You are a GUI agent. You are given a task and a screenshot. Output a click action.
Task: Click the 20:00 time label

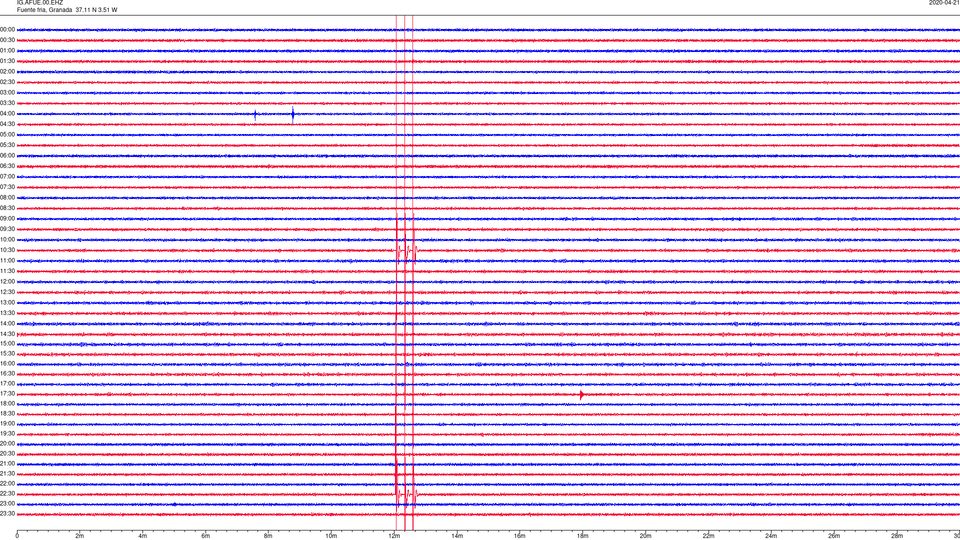[x=7, y=444]
